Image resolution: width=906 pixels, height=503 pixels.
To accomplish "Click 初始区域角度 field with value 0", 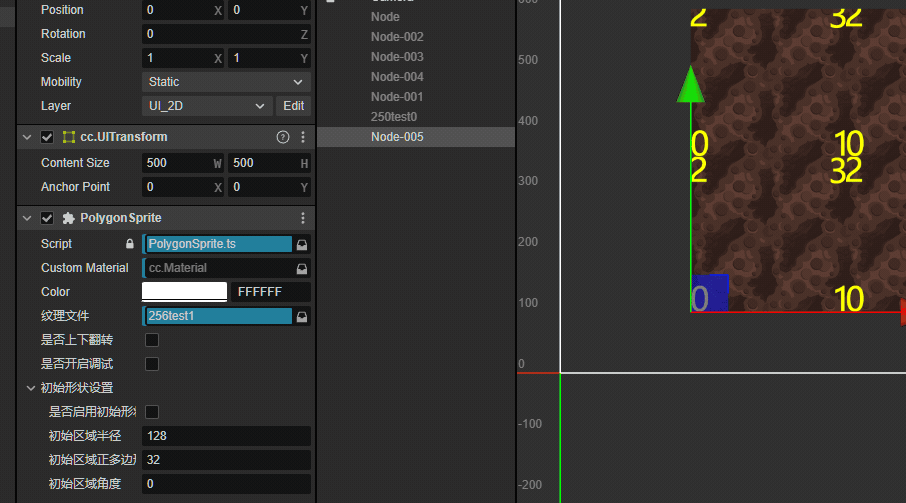I will (x=226, y=484).
